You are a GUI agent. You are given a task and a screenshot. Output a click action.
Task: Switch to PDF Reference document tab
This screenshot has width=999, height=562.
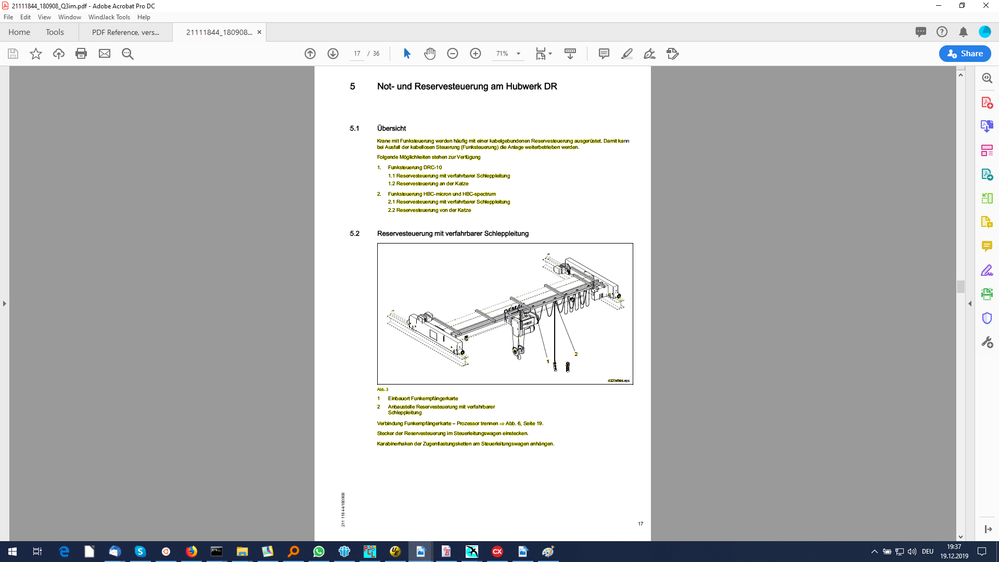pos(126,32)
